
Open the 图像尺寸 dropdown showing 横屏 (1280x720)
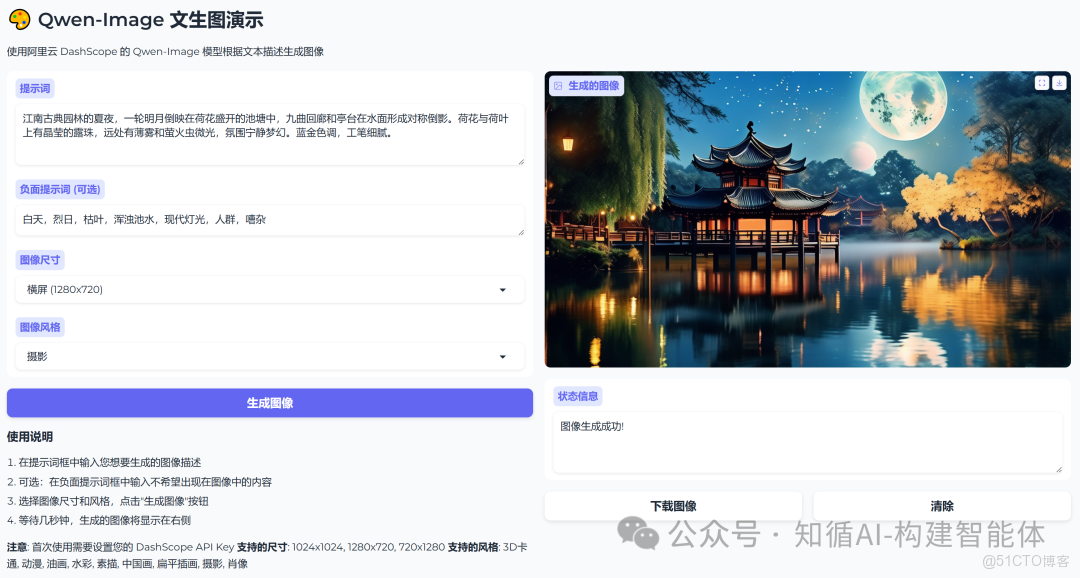(269, 289)
